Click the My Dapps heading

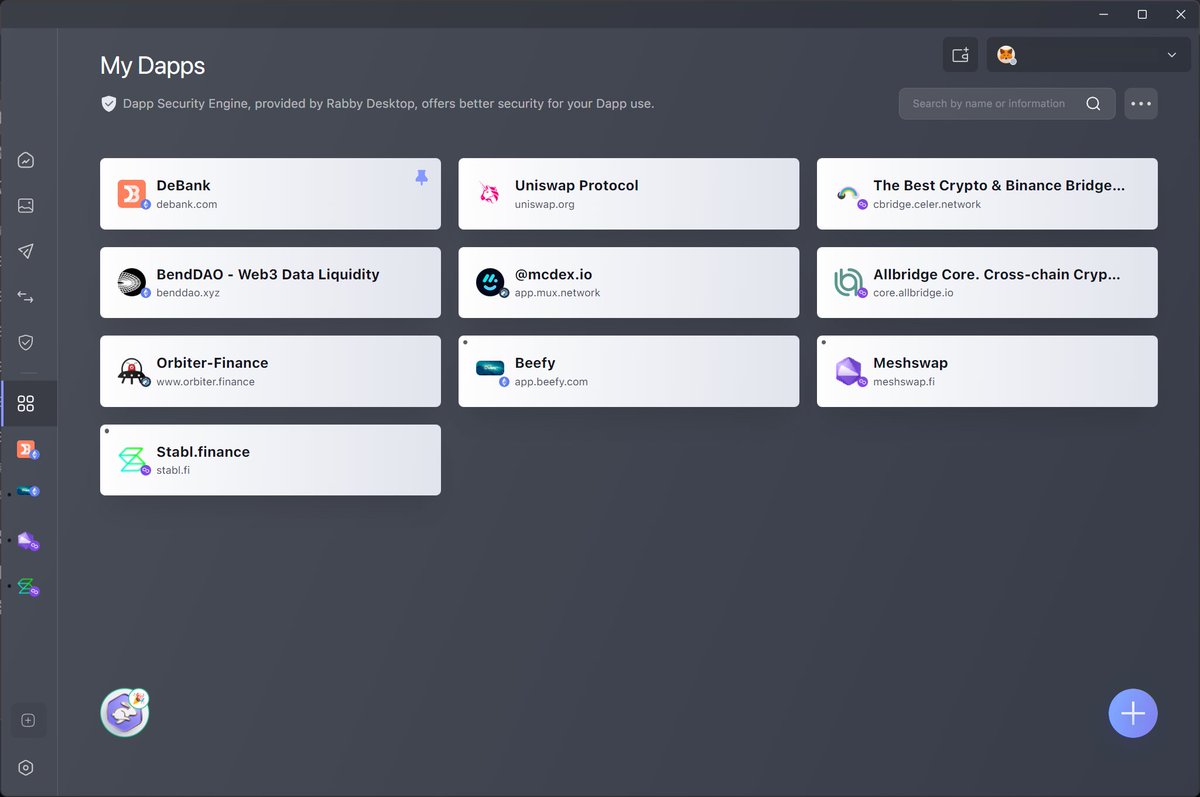tap(152, 66)
